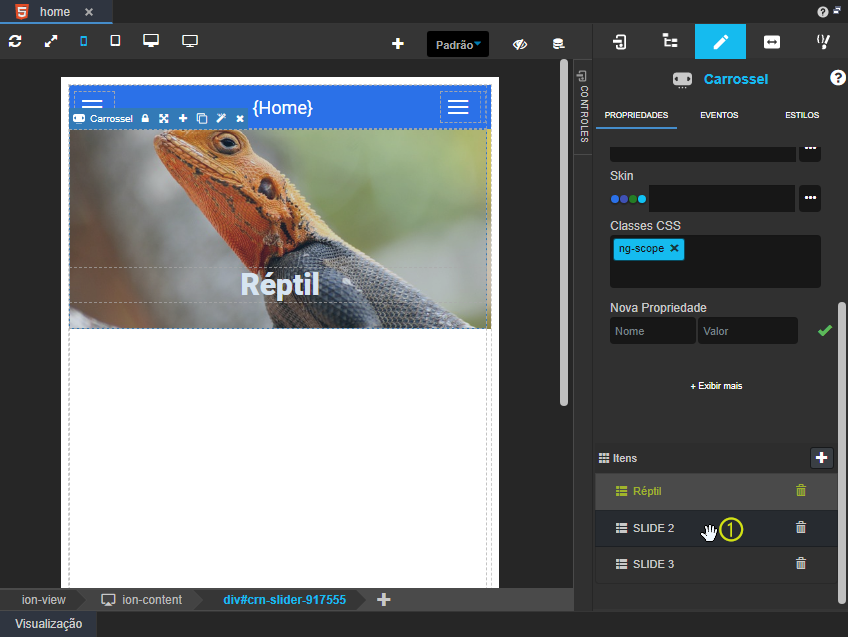Viewport: 848px width, 637px height.
Task: Remove the ng-scope CSS class tag
Action: (674, 248)
